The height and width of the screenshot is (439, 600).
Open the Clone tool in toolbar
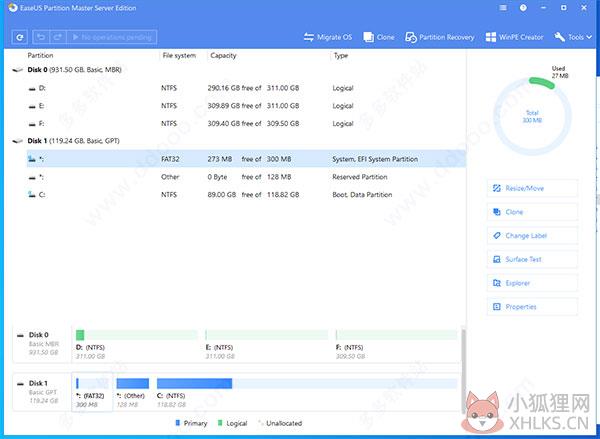tap(379, 37)
